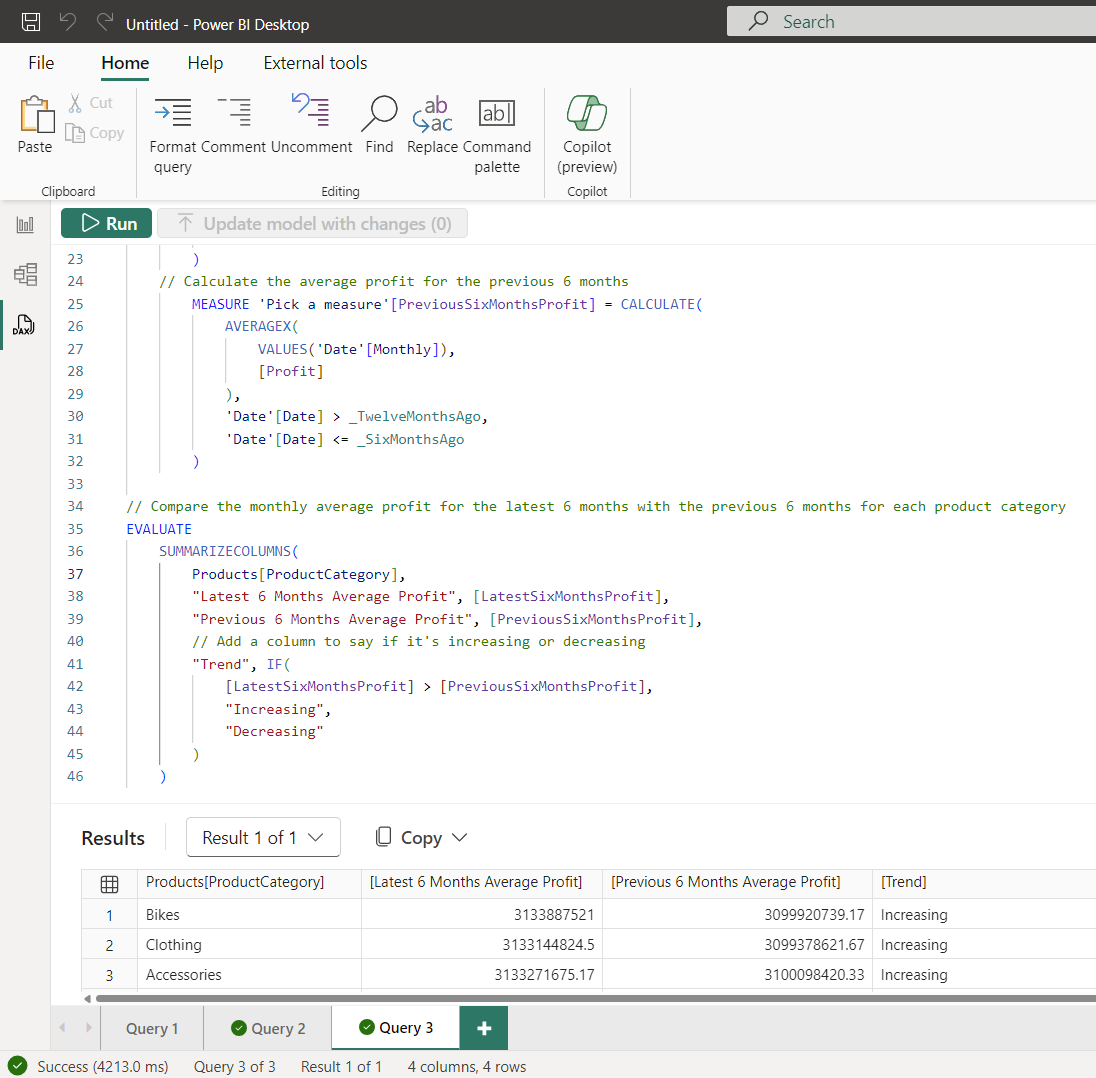This screenshot has width=1096, height=1078.
Task: Click the Search box magnifier icon
Action: (x=758, y=21)
